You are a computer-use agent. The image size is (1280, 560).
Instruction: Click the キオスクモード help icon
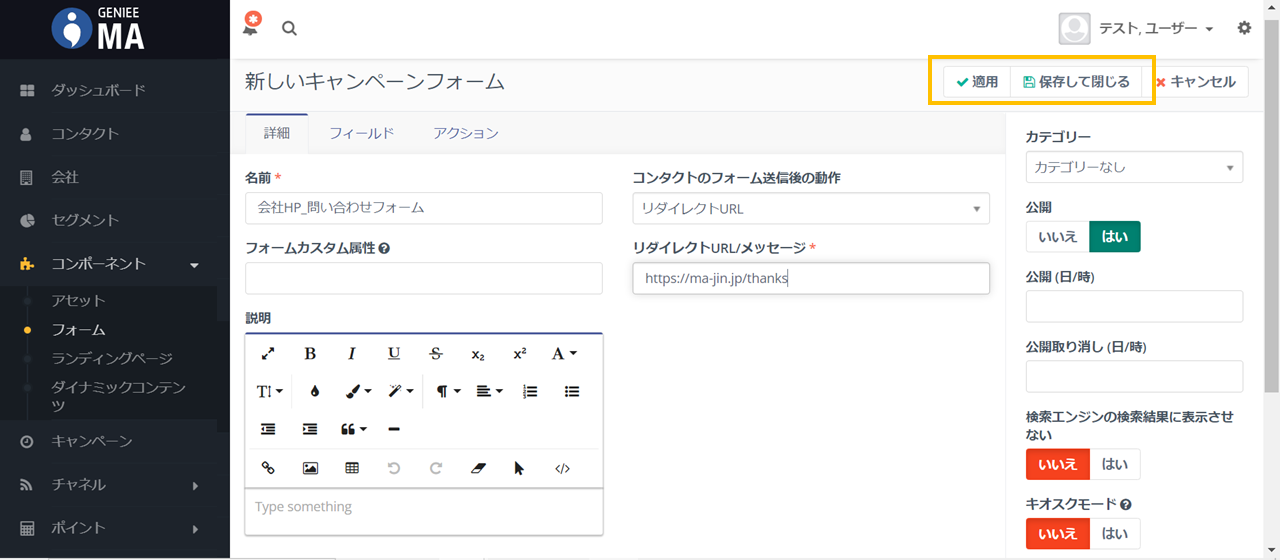click(x=1126, y=505)
